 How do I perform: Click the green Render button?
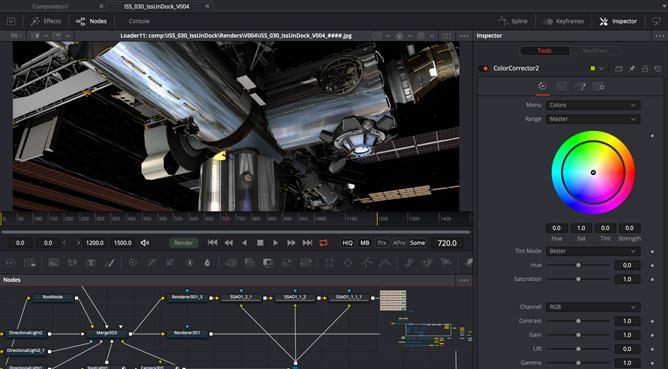[184, 243]
